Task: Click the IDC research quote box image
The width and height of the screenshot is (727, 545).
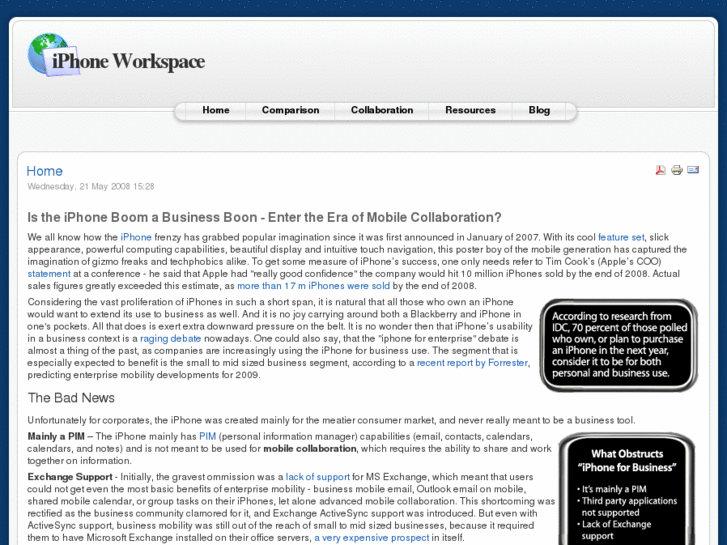Action: tap(619, 345)
